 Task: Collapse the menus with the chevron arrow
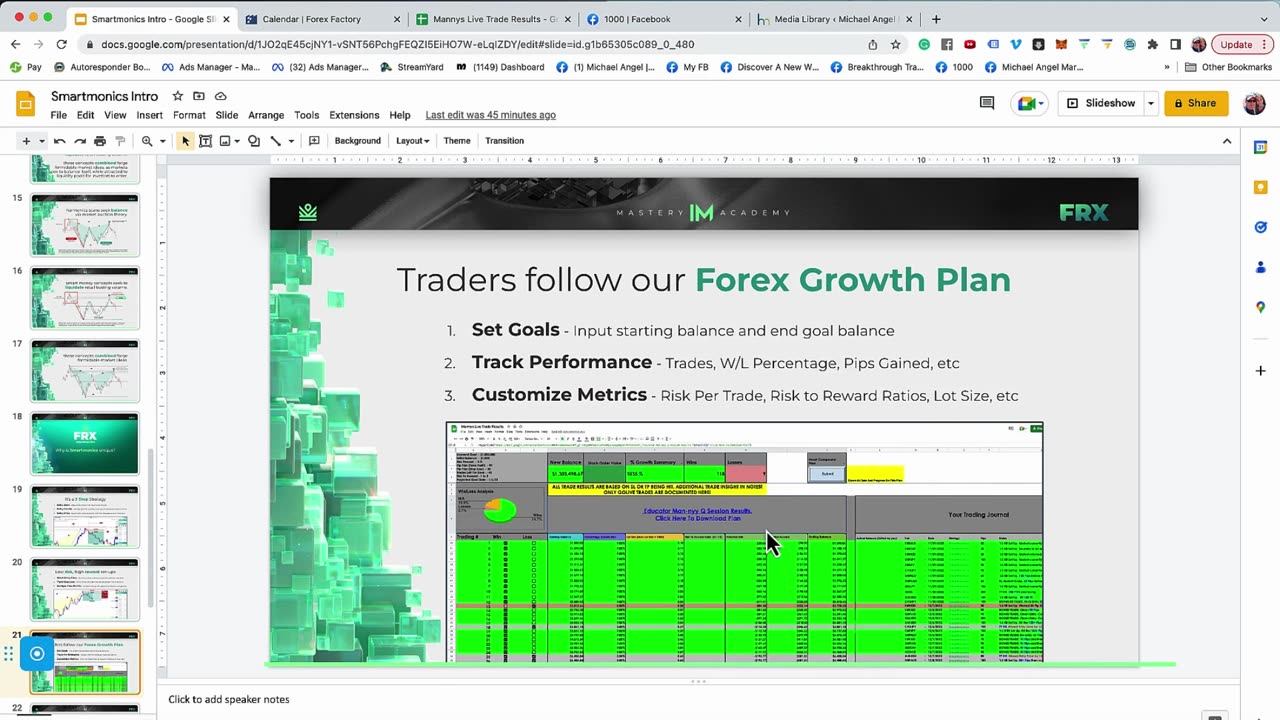coord(1228,141)
